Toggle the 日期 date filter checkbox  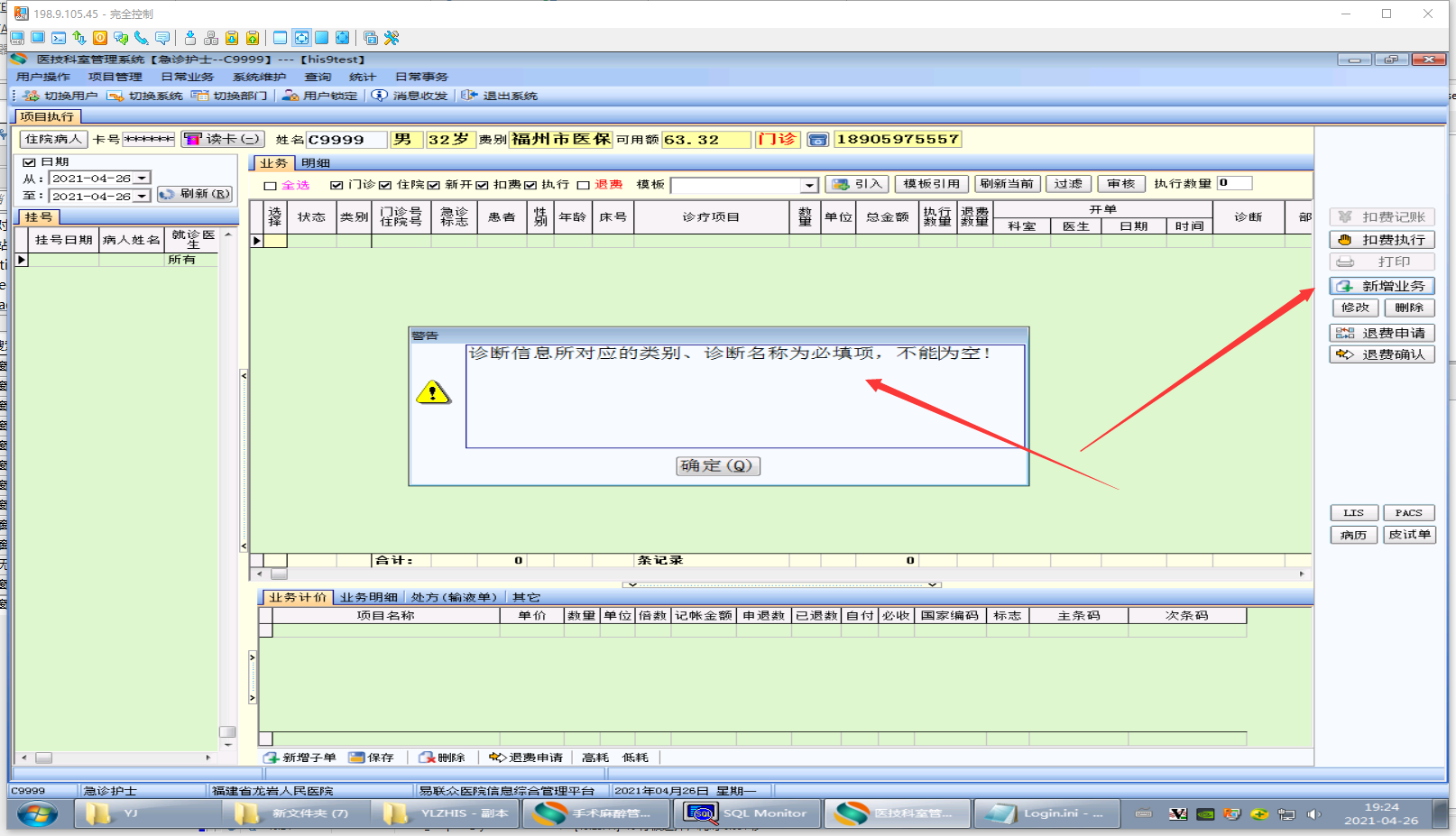click(x=29, y=162)
